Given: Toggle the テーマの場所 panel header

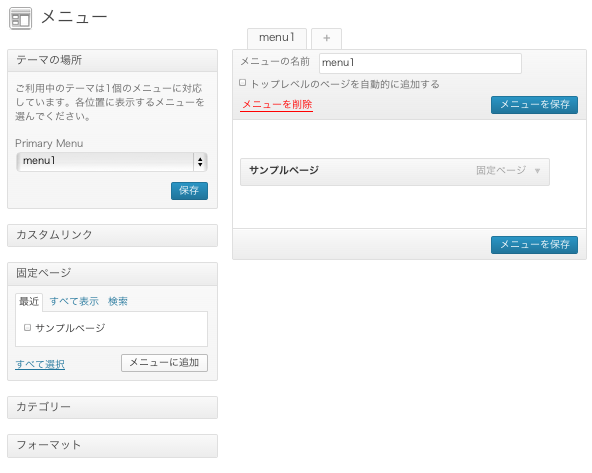Looking at the screenshot, I should pos(113,60).
